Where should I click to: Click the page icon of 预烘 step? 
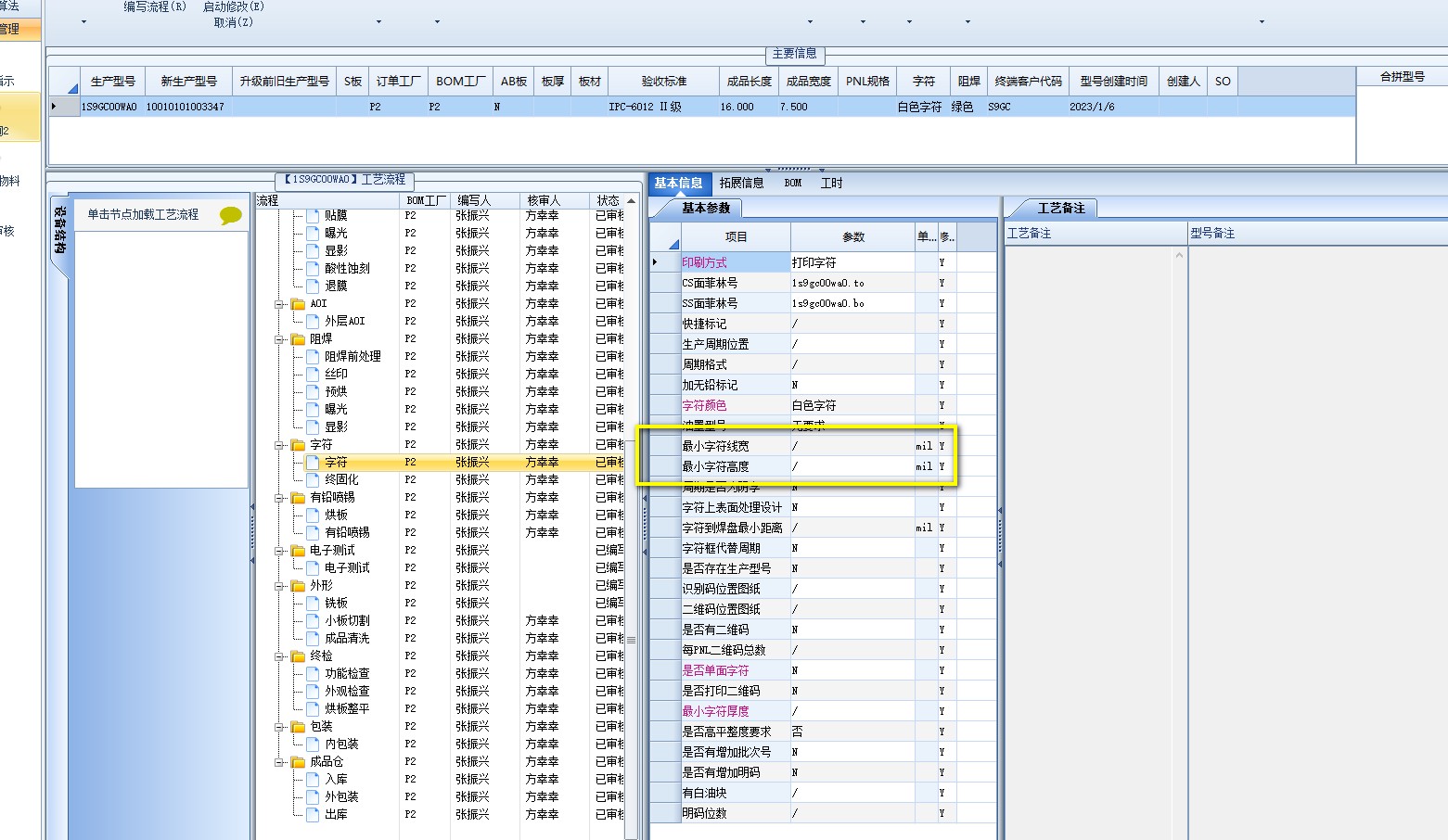[x=313, y=391]
